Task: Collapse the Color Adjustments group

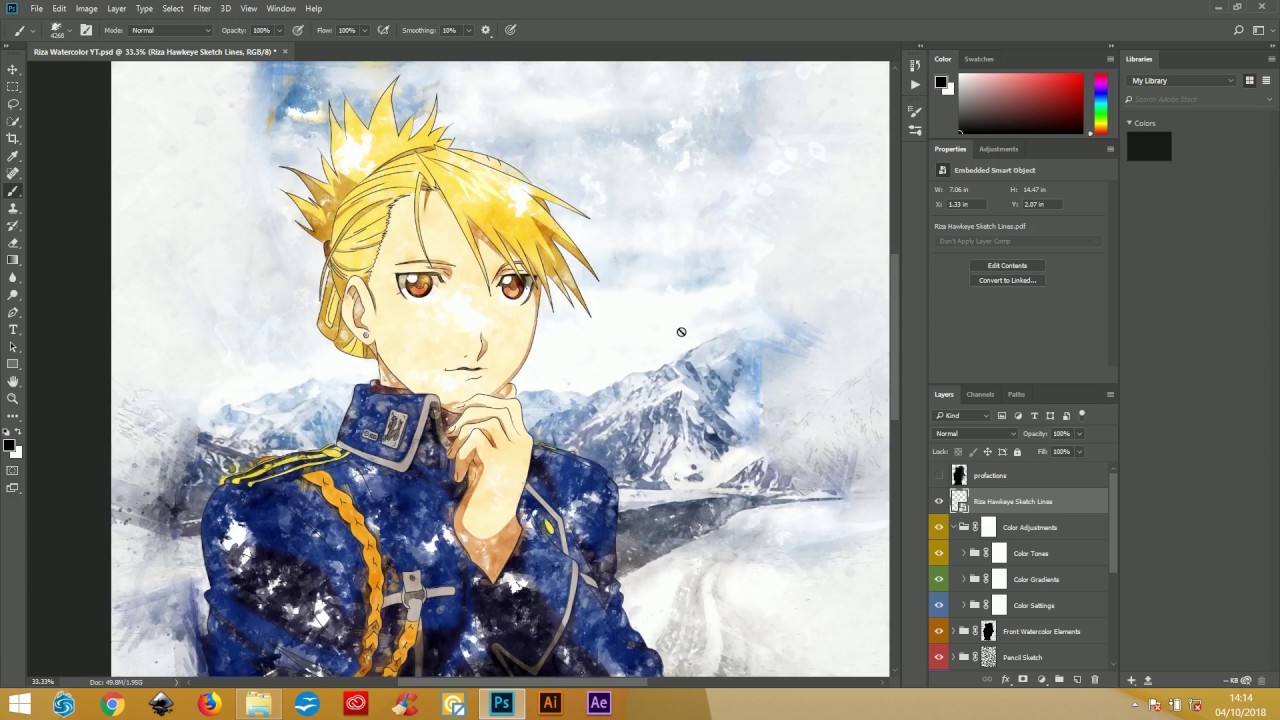Action: (953, 527)
